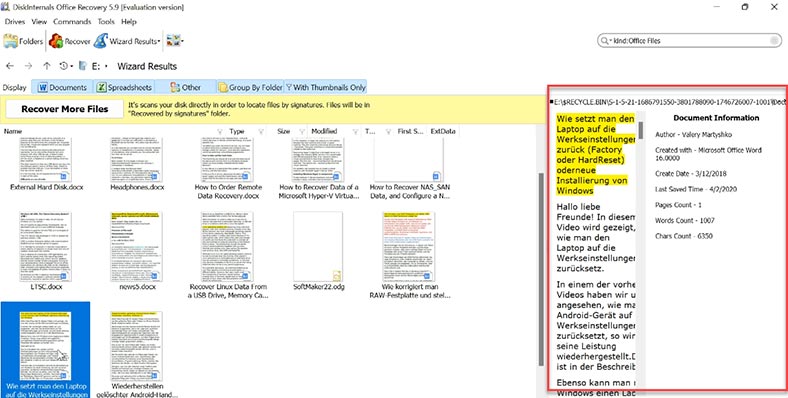Click the Pages Count - 1 line

pos(678,205)
